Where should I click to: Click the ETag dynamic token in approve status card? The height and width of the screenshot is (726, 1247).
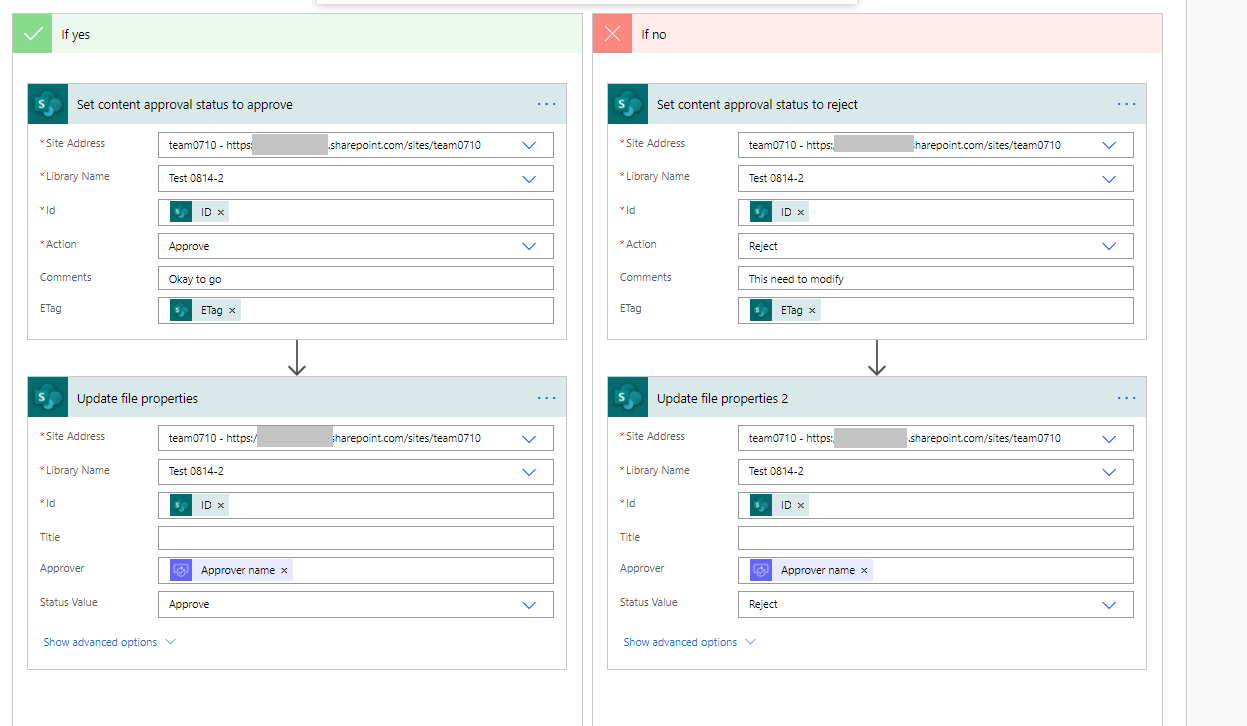(x=204, y=311)
